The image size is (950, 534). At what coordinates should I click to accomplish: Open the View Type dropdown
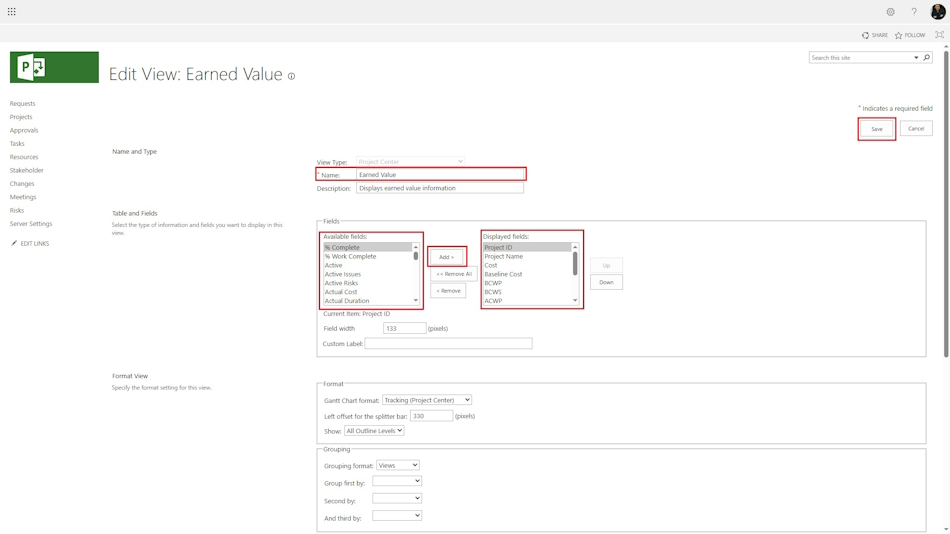410,162
